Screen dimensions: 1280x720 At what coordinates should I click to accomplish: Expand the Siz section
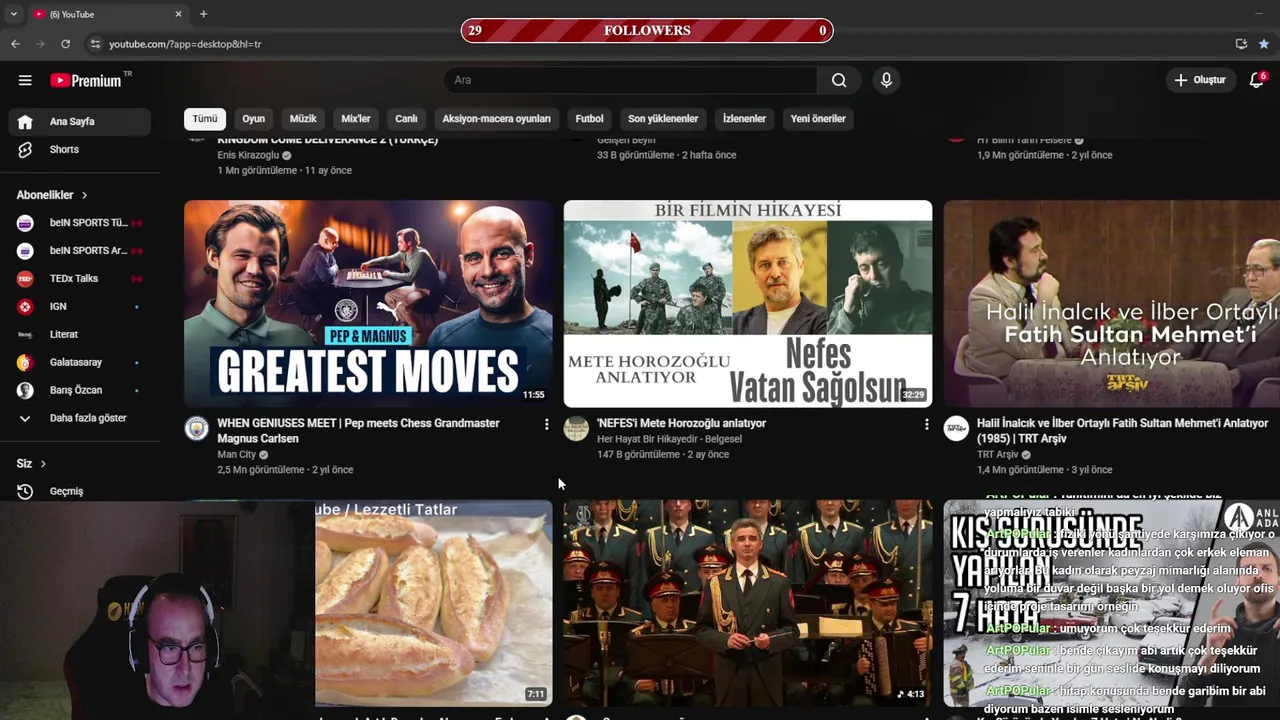coord(32,463)
